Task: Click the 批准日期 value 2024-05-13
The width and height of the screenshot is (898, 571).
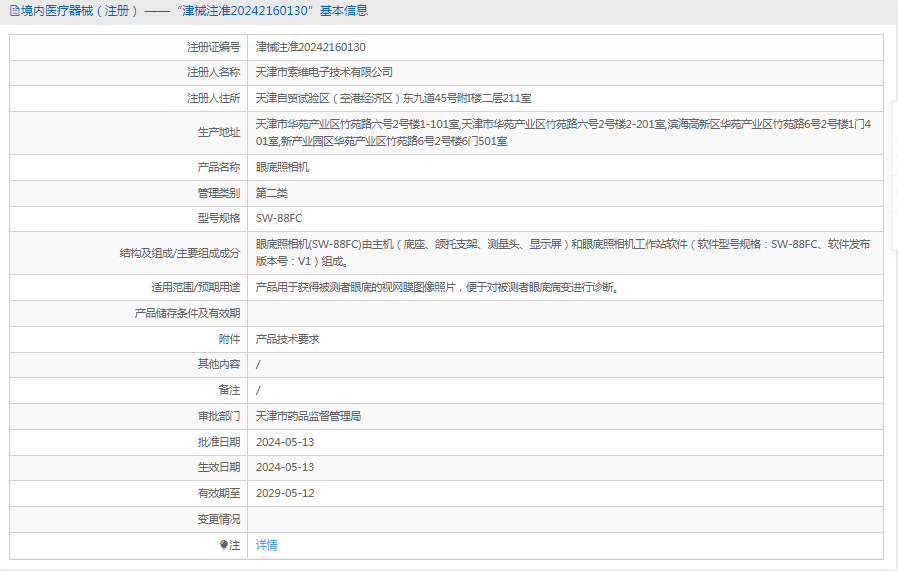Action: pos(285,441)
